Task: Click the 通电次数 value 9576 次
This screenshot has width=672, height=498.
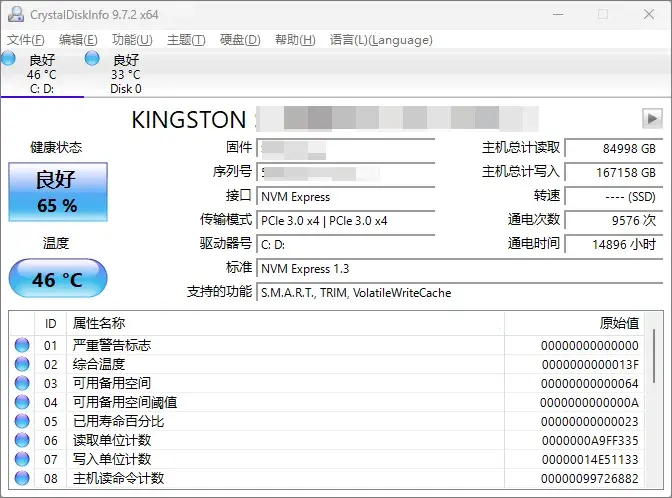Action: [x=614, y=221]
